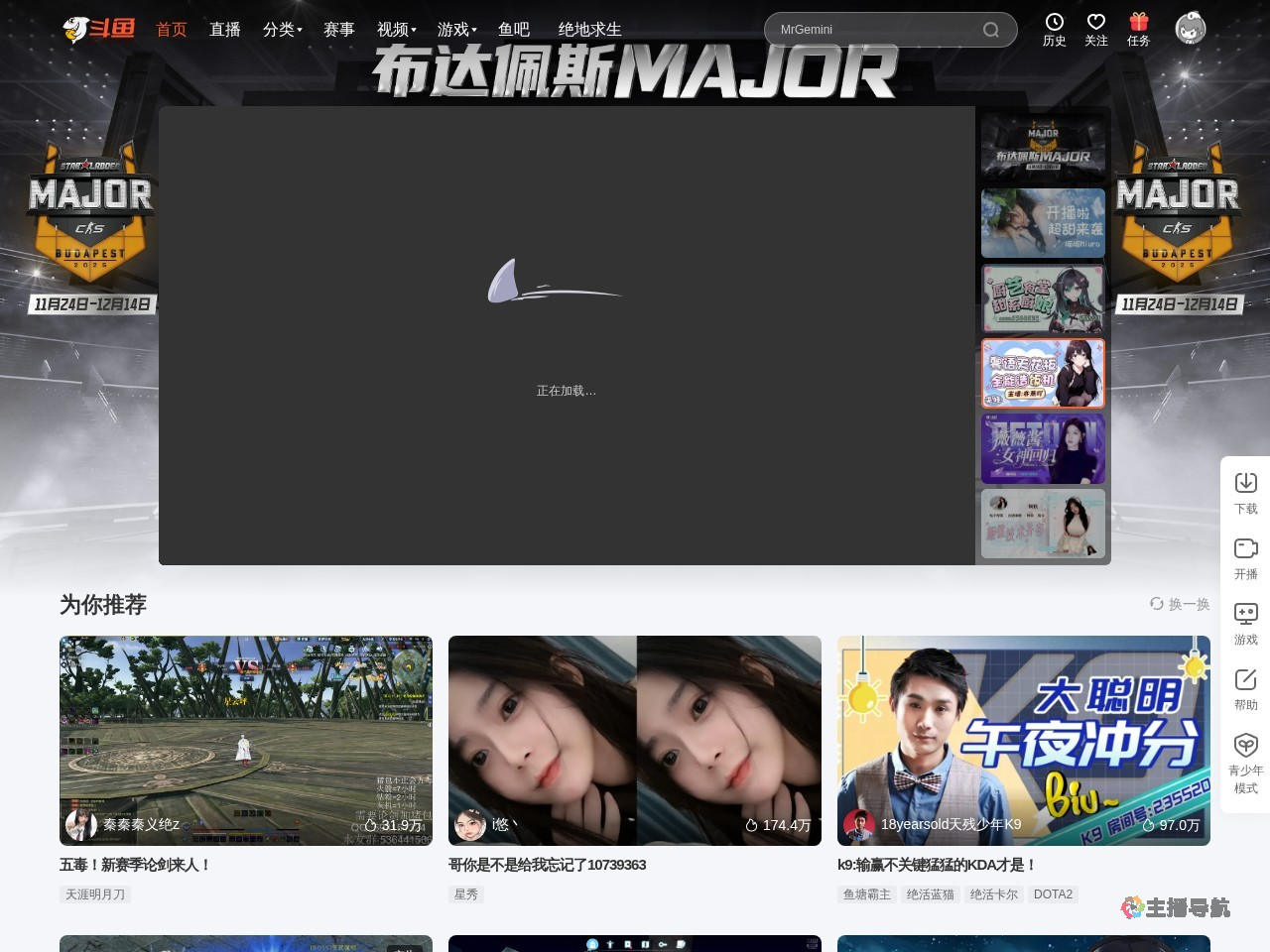Switch to the 直播 nav tab
The width and height of the screenshot is (1270, 952).
point(225,30)
